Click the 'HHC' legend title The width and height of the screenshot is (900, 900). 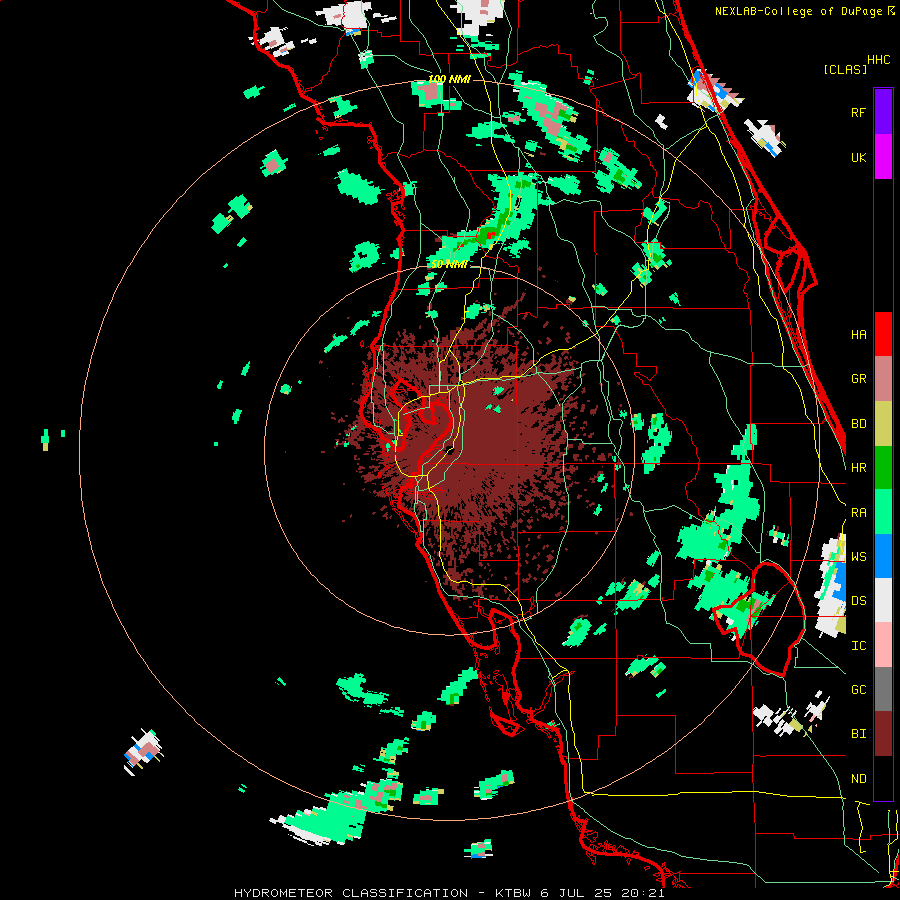(x=878, y=60)
